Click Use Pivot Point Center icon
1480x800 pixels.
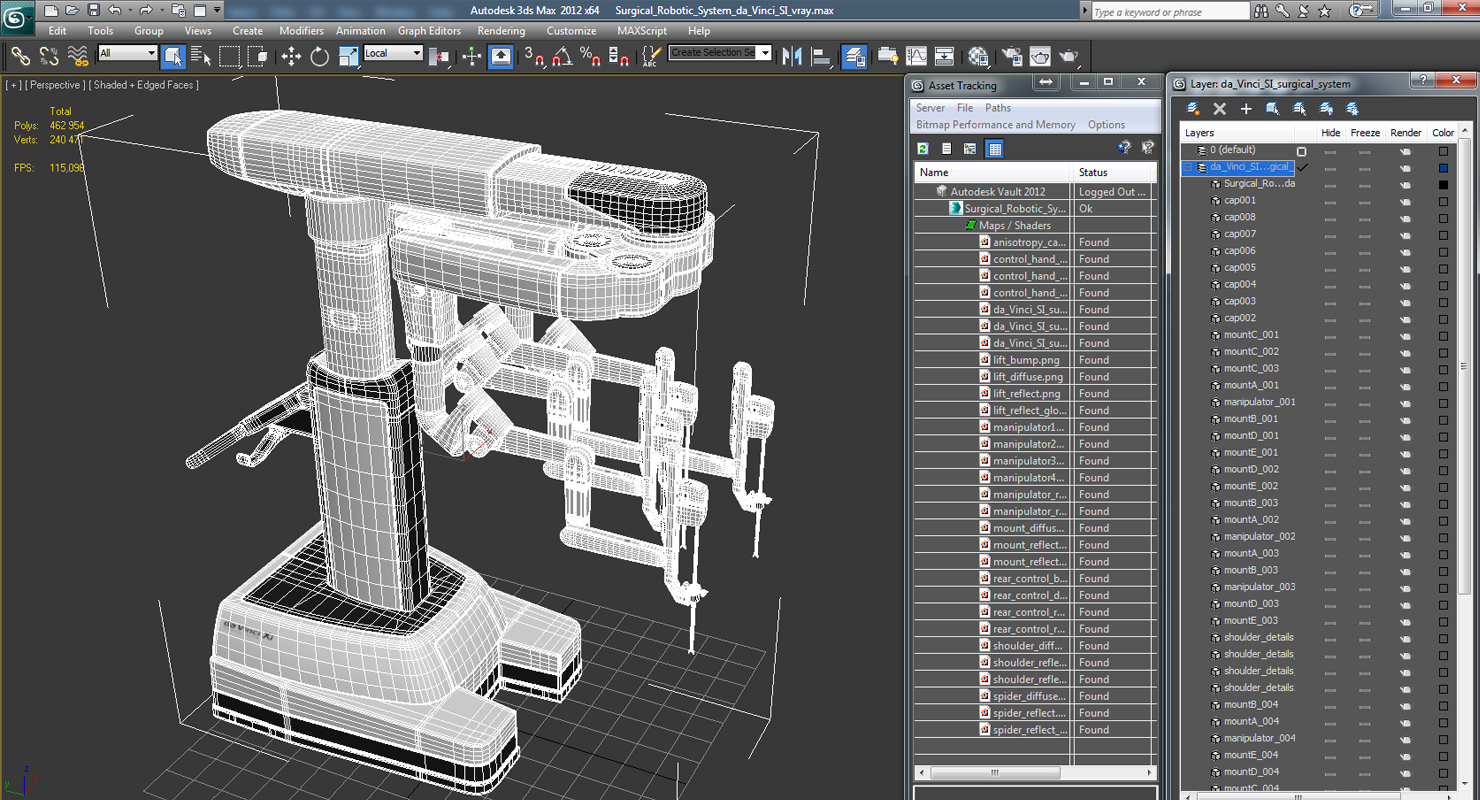click(x=438, y=56)
